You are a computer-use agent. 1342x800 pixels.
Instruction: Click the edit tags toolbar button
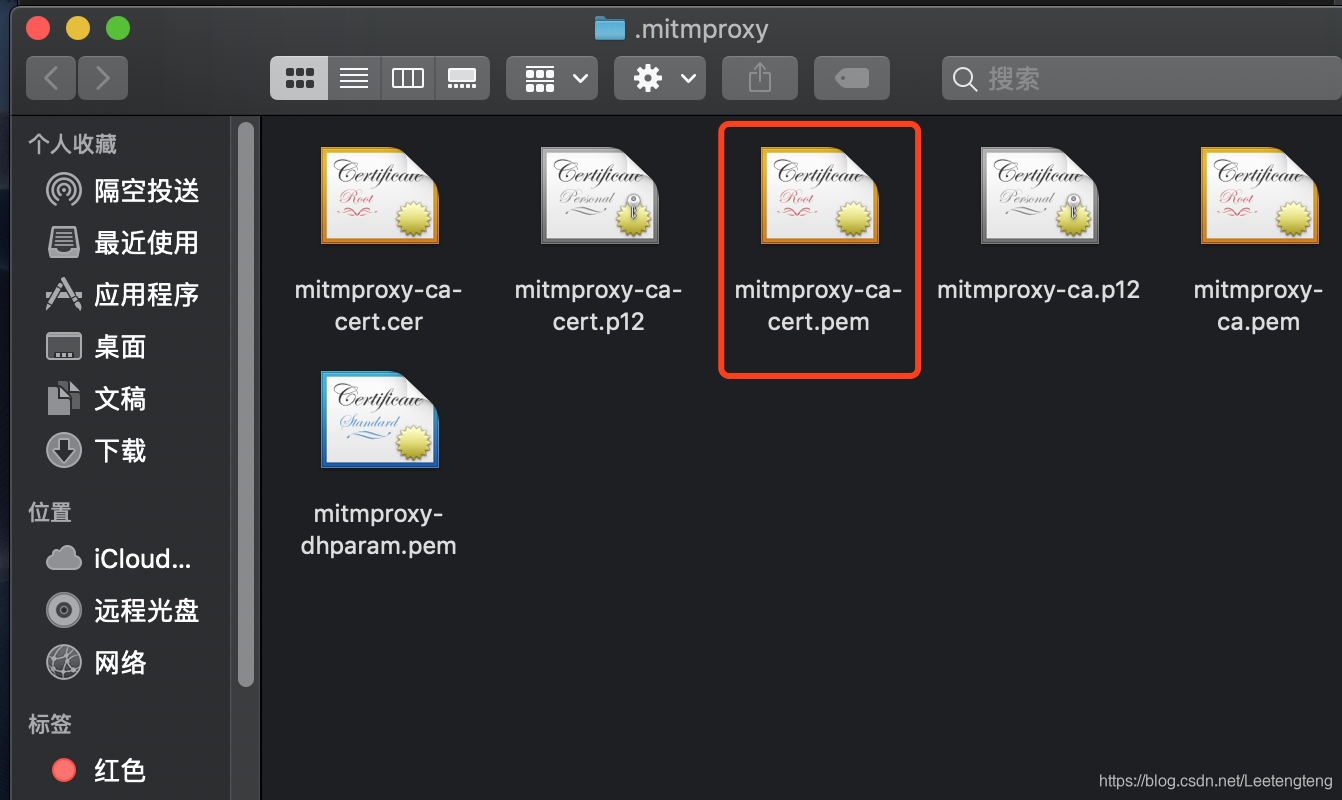tap(852, 78)
